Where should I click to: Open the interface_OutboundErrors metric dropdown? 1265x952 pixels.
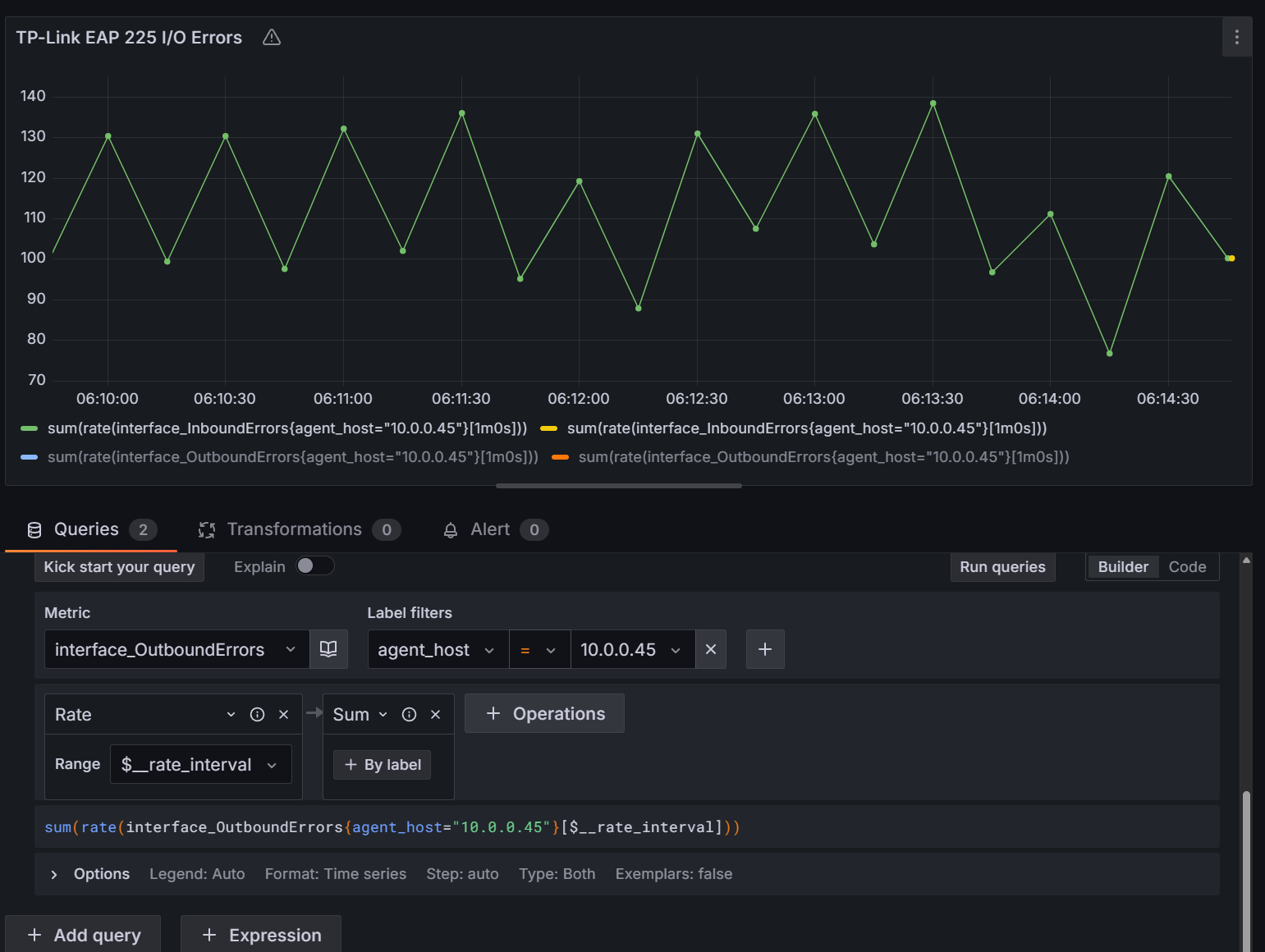176,649
